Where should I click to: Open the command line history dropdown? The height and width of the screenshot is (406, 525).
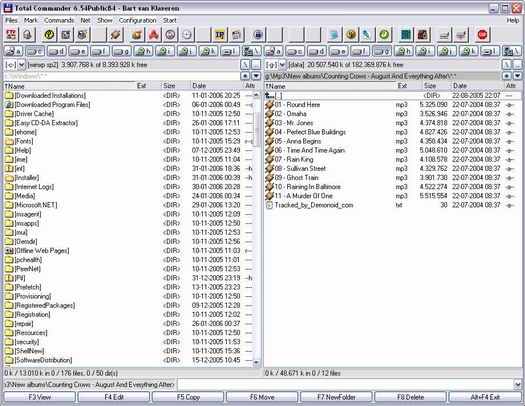tap(518, 384)
